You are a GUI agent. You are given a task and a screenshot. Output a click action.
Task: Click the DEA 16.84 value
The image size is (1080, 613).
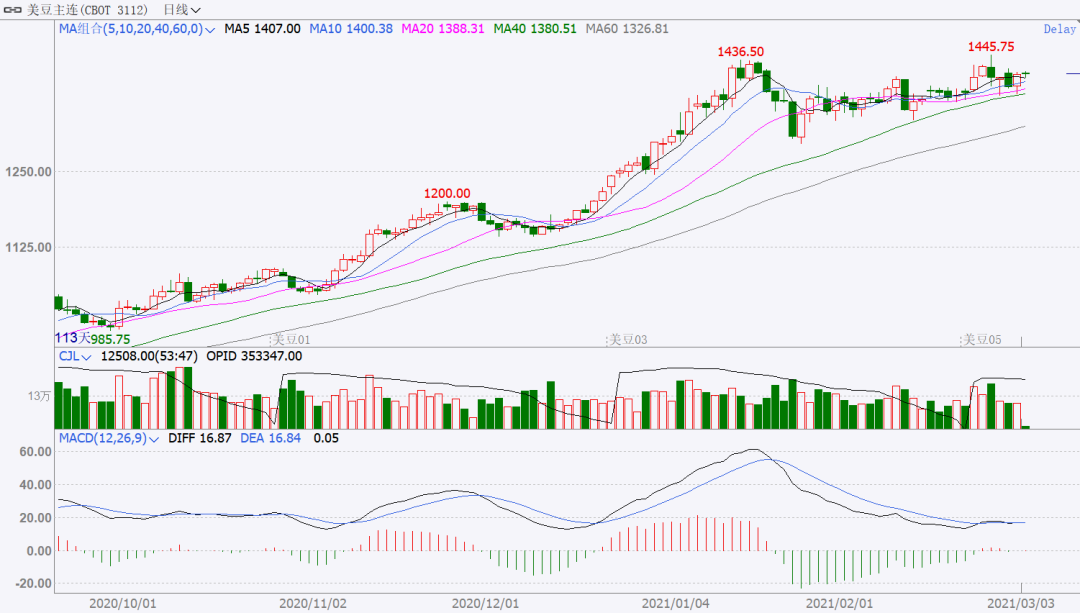click(271, 438)
